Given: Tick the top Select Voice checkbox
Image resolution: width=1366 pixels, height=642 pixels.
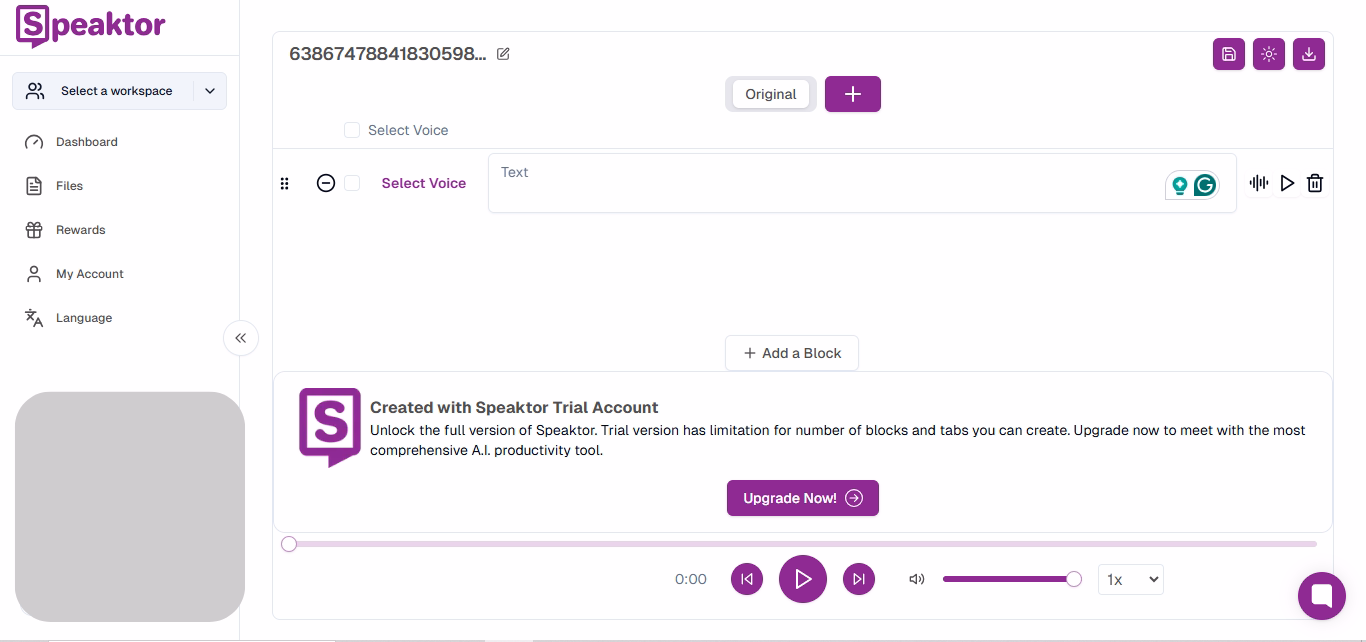Looking at the screenshot, I should [x=352, y=130].
